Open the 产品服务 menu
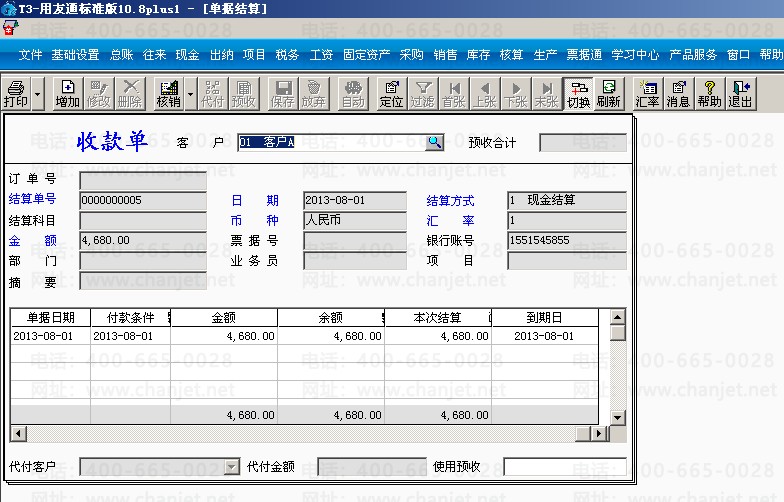This screenshot has height=502, width=784. [x=693, y=54]
